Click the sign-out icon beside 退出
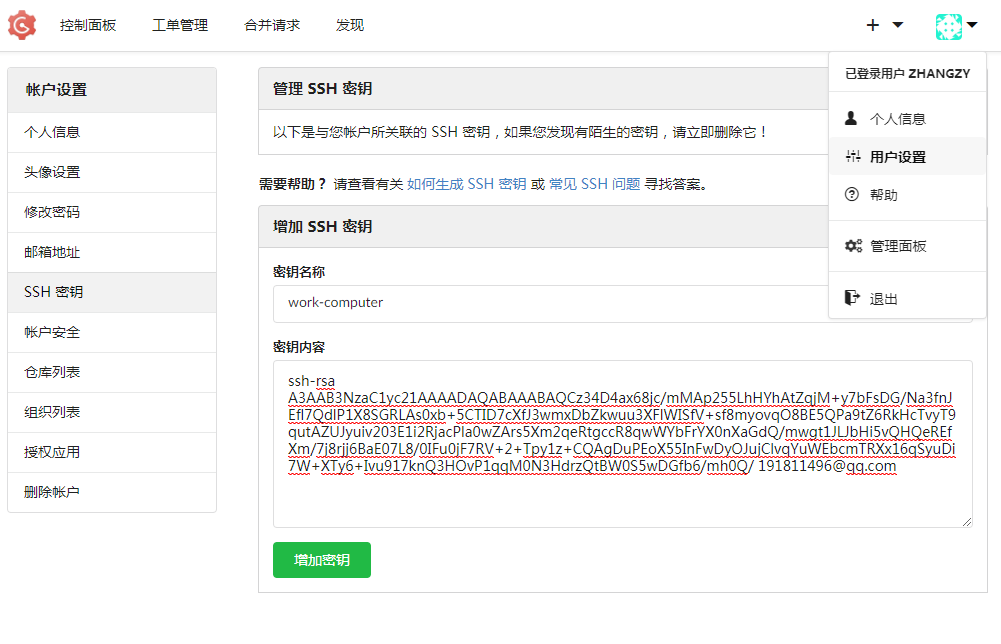Viewport: 1001px width, 644px height. [852, 298]
